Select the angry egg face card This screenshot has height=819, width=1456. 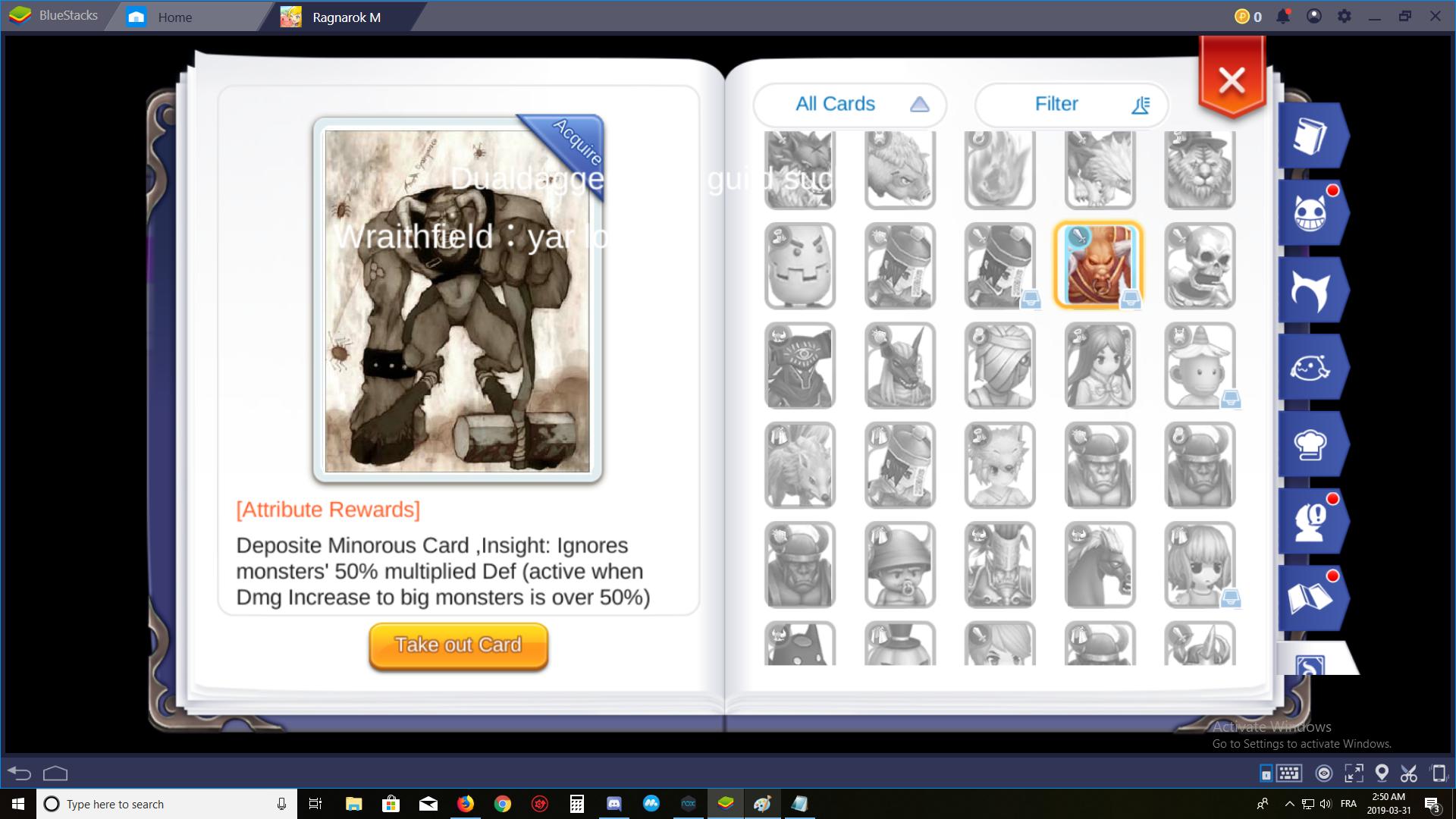tap(800, 265)
